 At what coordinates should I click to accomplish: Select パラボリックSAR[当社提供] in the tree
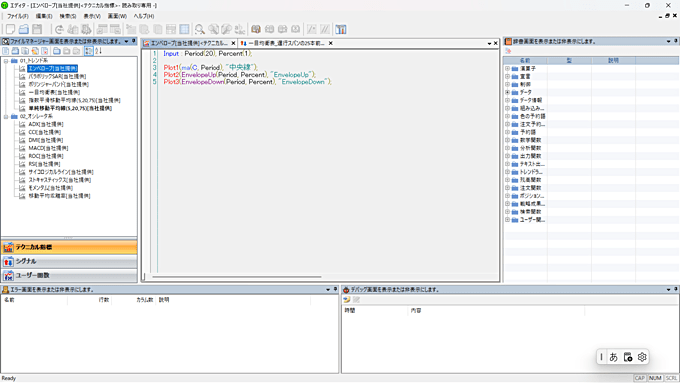pyautogui.click(x=57, y=76)
